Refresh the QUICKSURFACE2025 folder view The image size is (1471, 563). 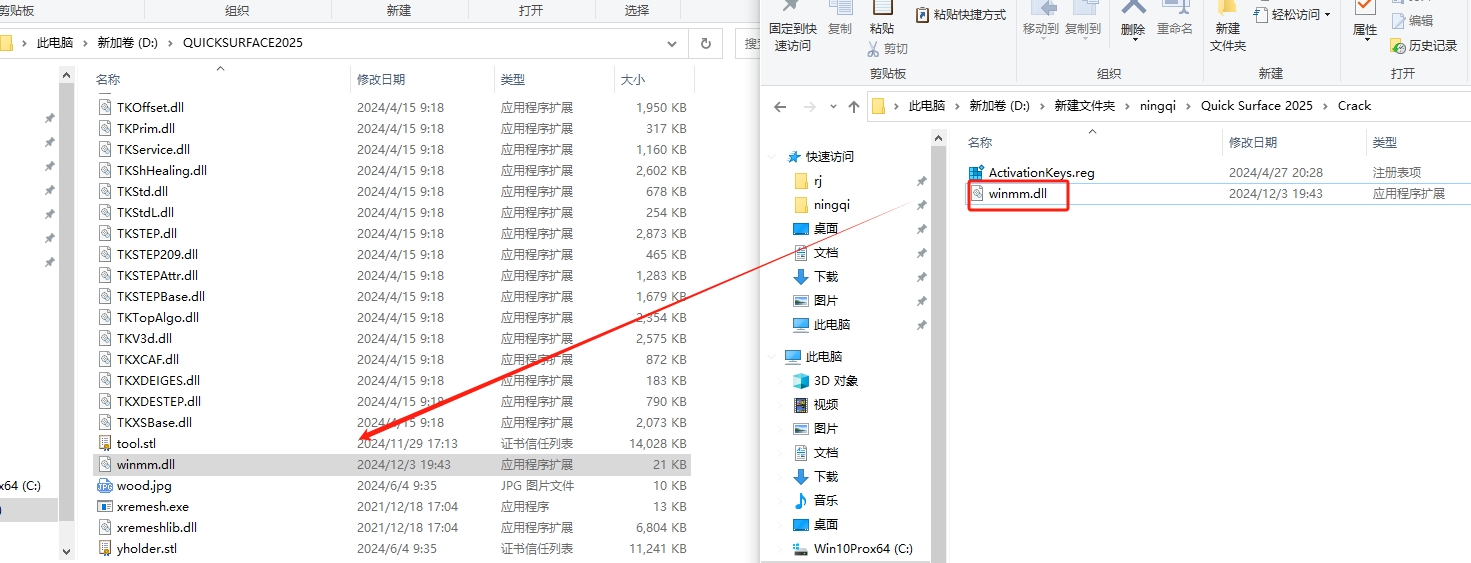point(706,43)
